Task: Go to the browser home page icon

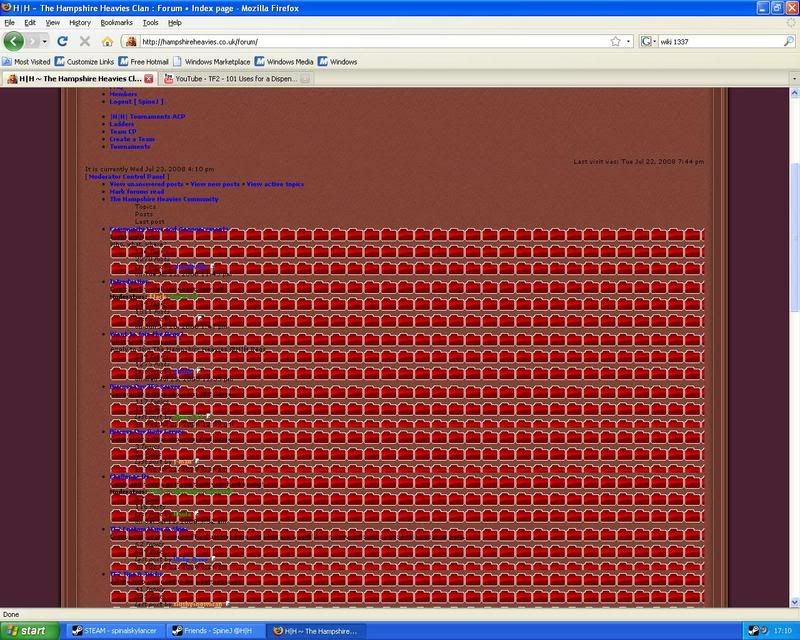Action: [107, 42]
